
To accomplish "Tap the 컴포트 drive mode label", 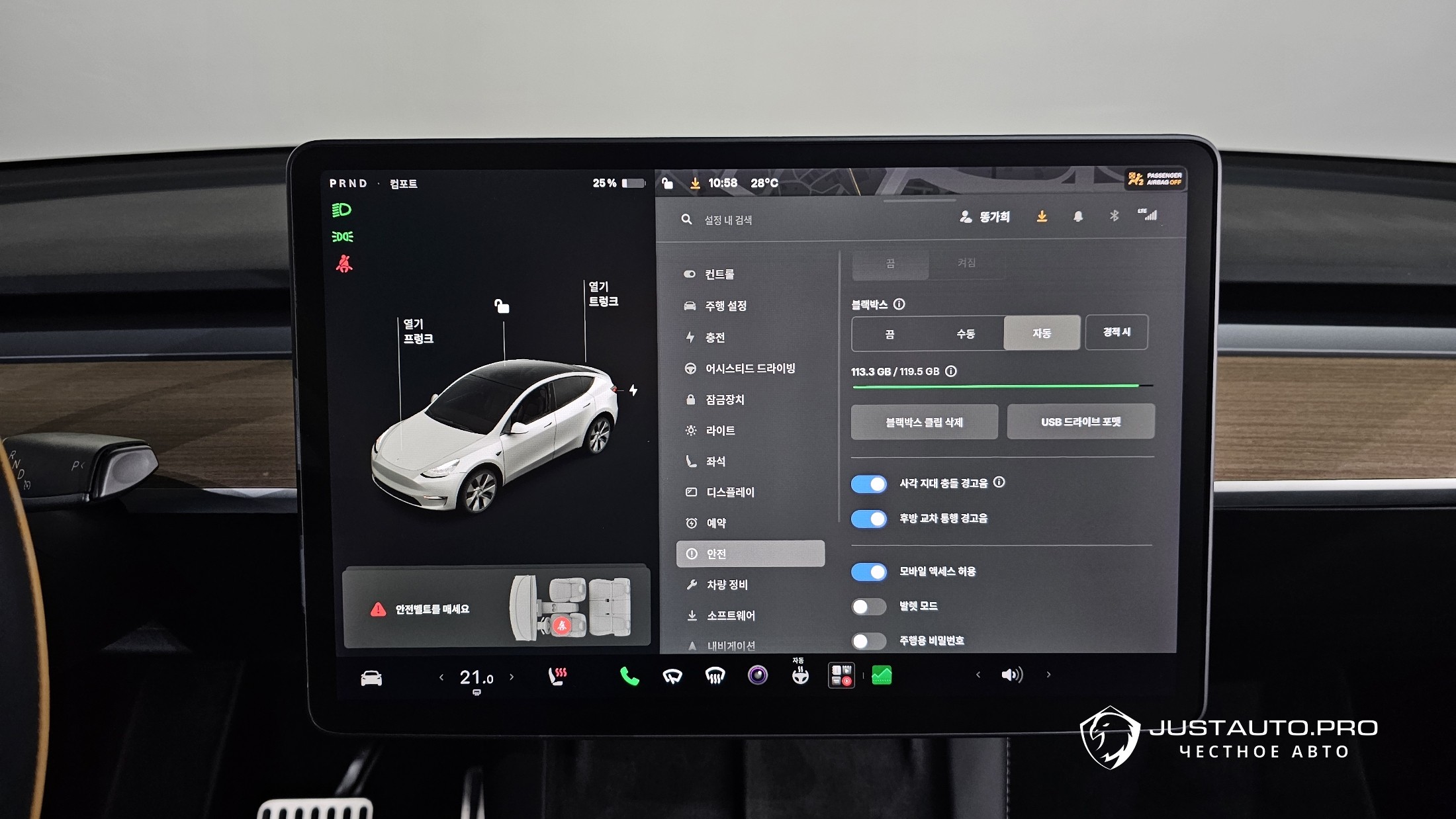I will point(403,184).
